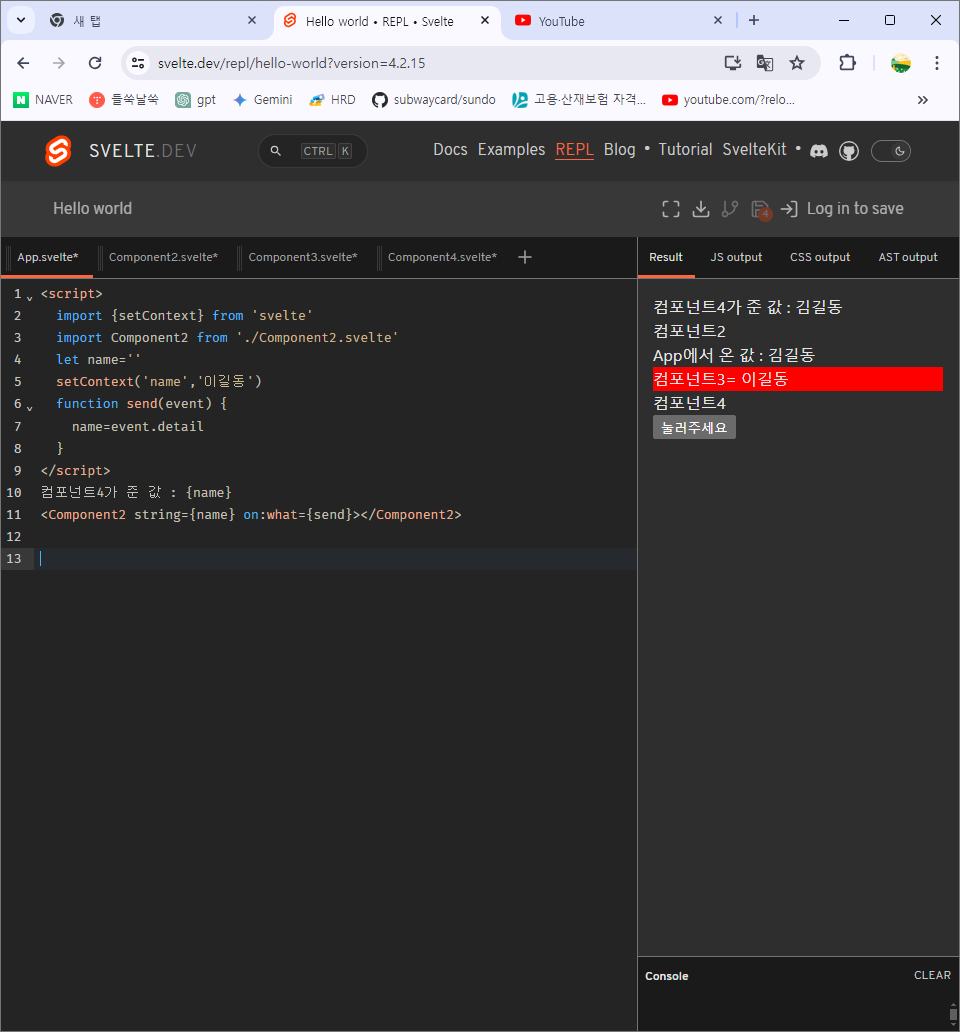960x1032 pixels.
Task: Open the Discord chat icon
Action: pos(819,151)
